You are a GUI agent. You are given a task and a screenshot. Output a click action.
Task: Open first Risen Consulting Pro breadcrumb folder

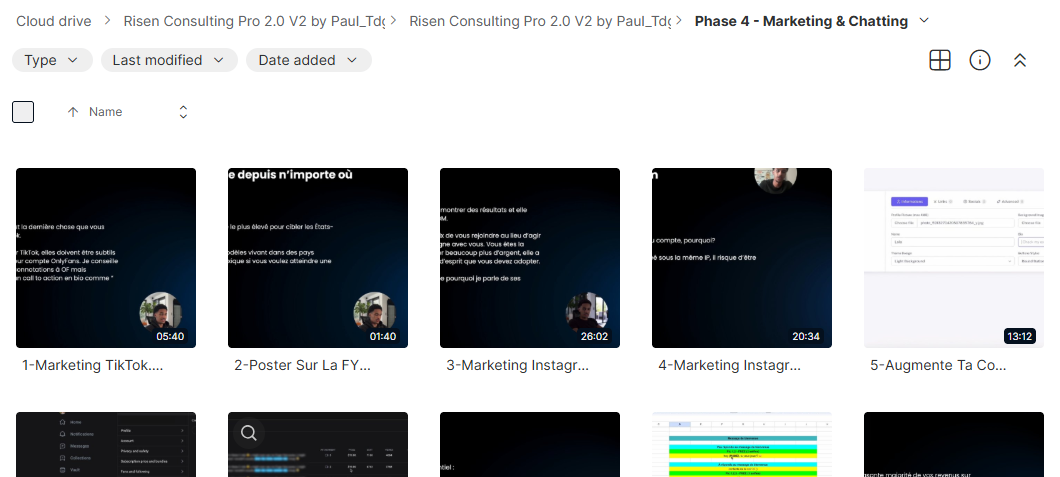click(x=254, y=21)
